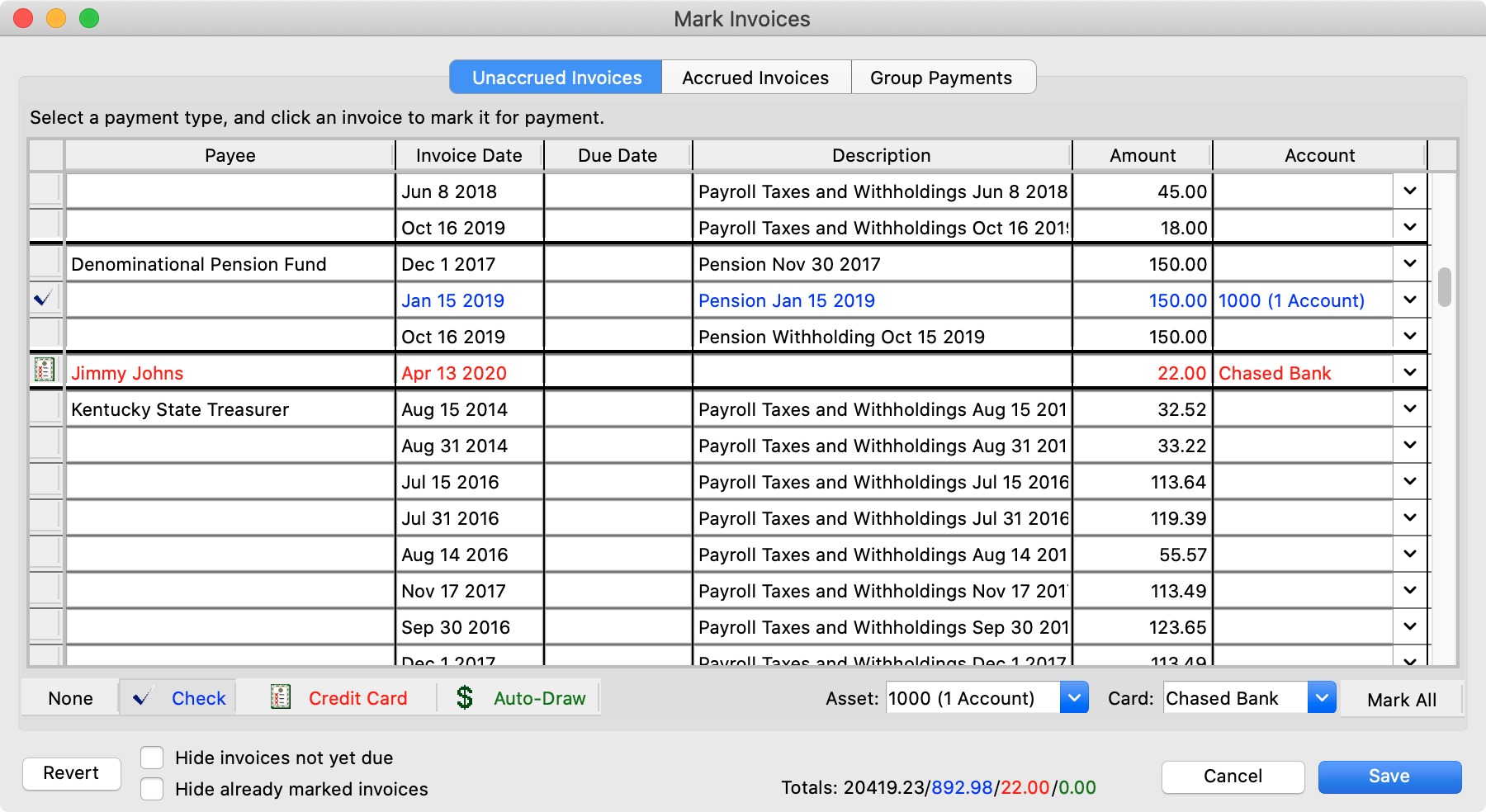The width and height of the screenshot is (1486, 812).
Task: Click check mark on Pension Jan 15 2019 row
Action: point(44,299)
